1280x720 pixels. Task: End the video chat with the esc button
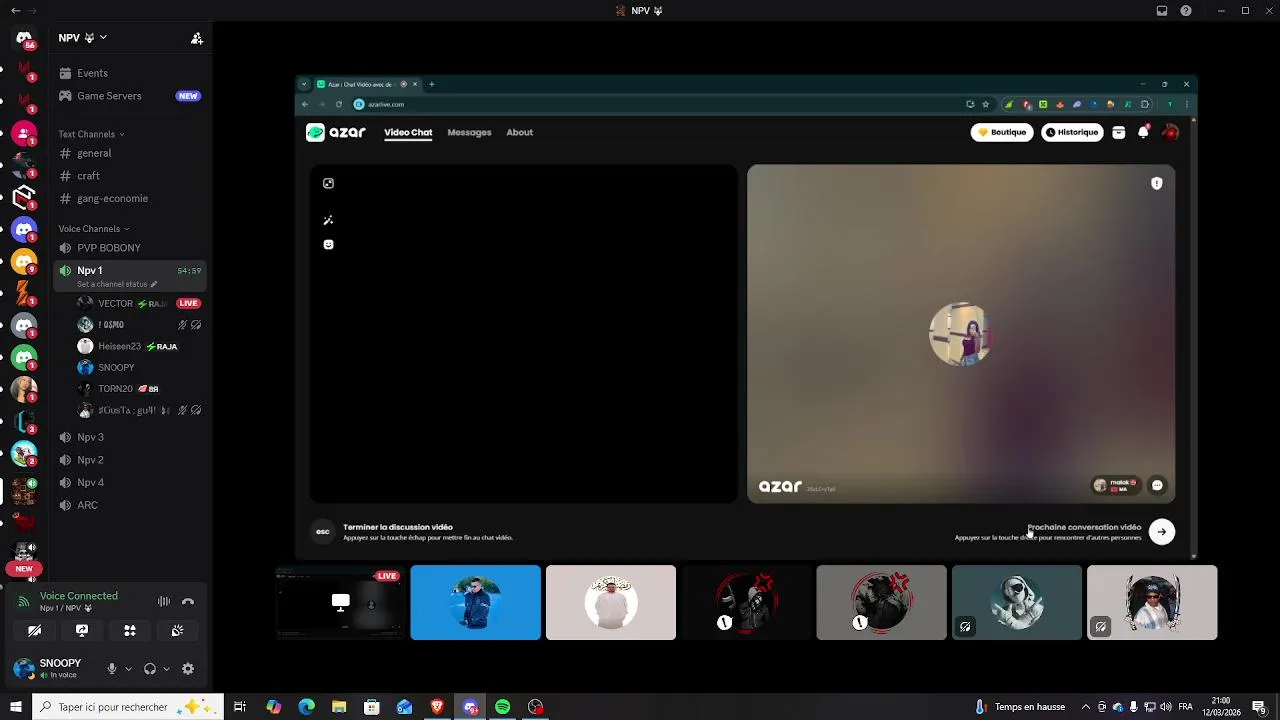tap(322, 532)
